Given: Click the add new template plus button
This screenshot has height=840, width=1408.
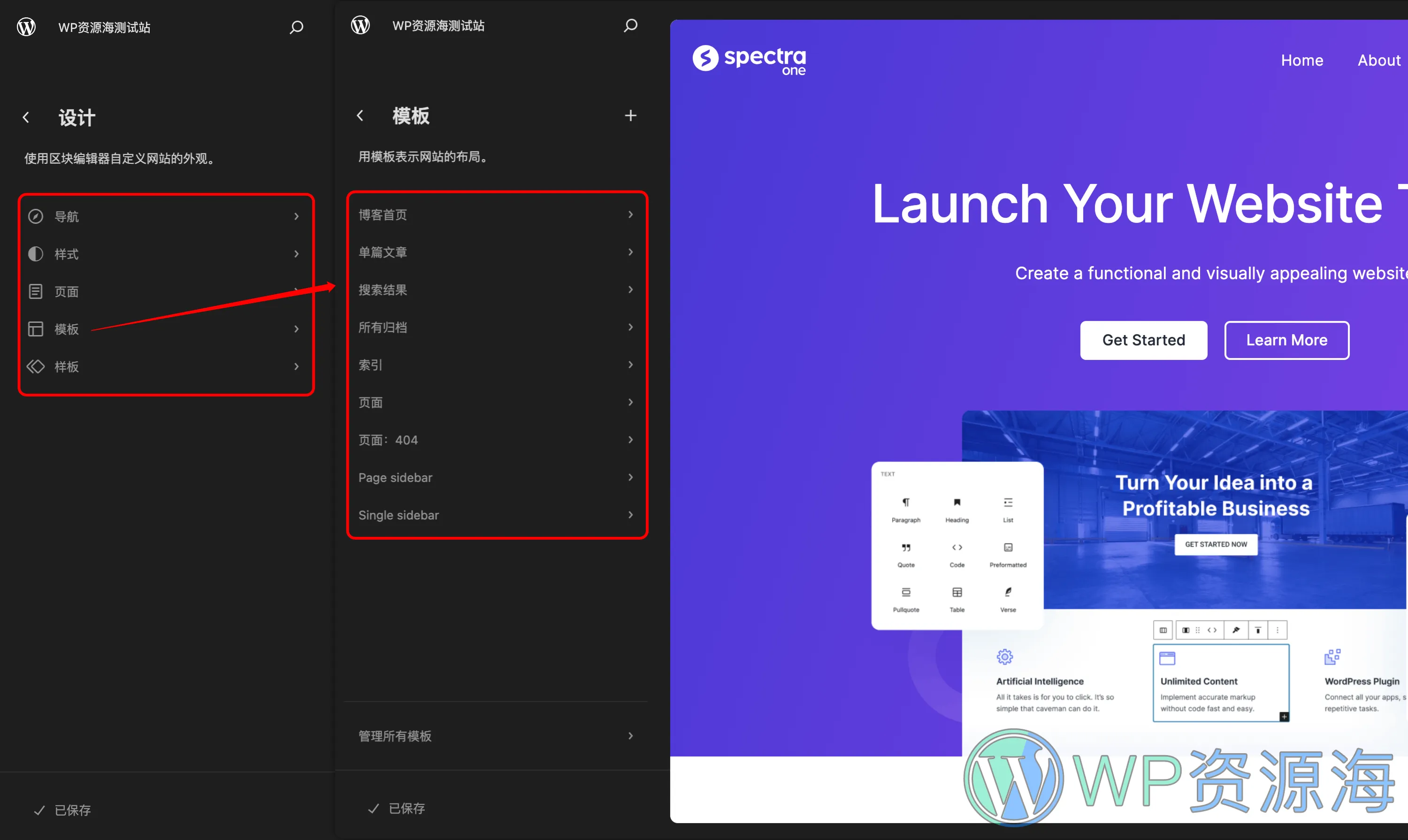Looking at the screenshot, I should [630, 116].
